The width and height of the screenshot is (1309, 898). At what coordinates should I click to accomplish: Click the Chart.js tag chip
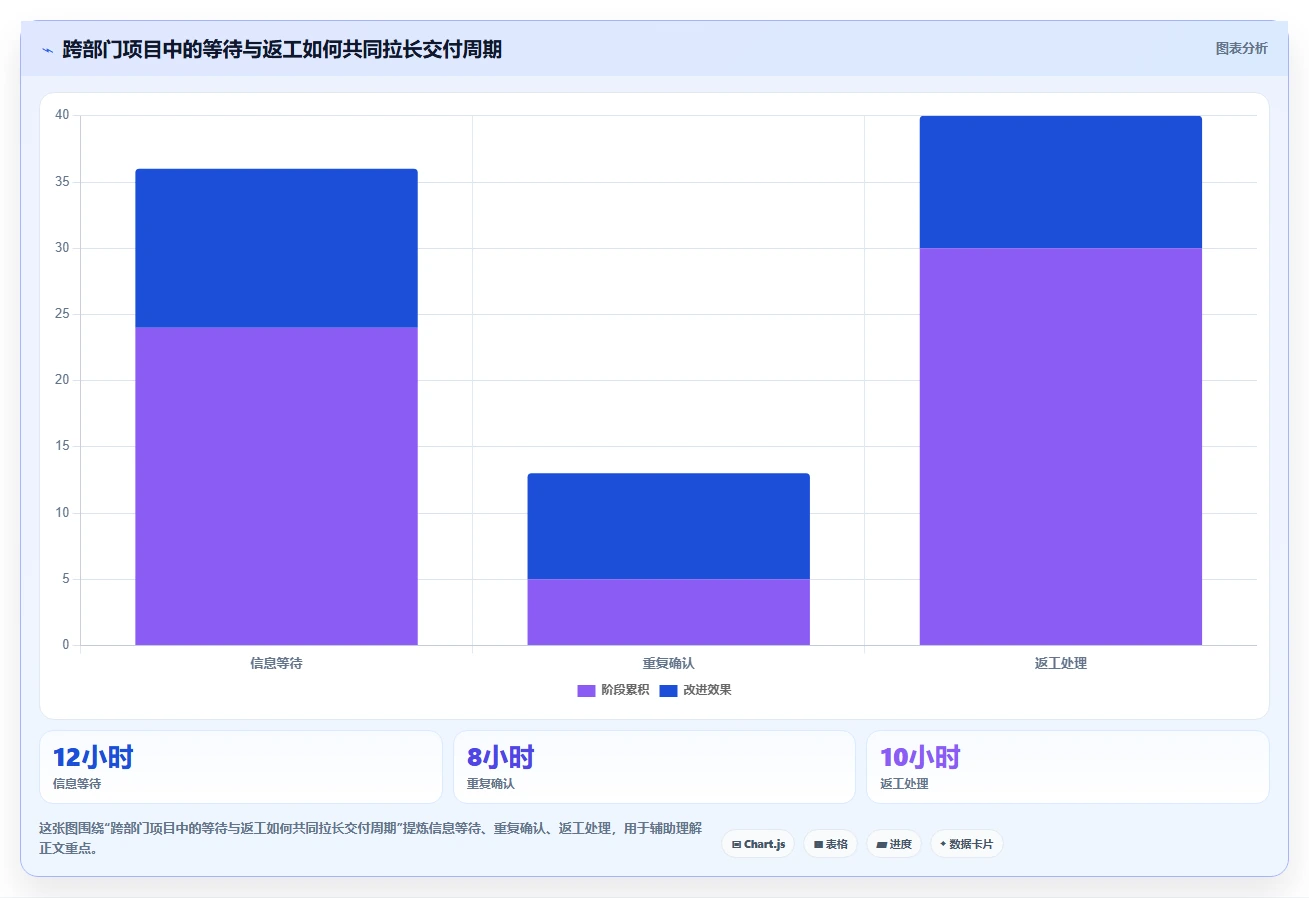point(758,844)
